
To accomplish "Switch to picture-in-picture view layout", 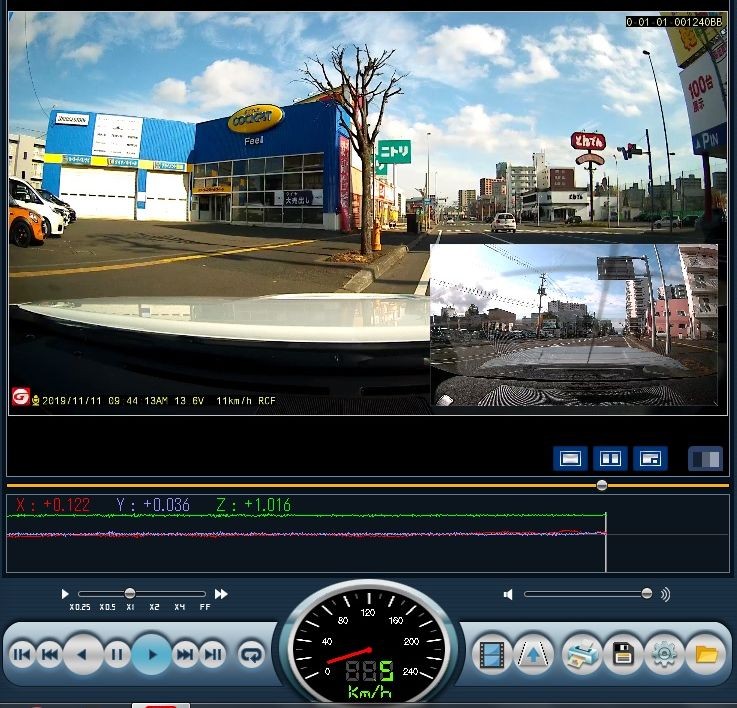I will (x=651, y=458).
